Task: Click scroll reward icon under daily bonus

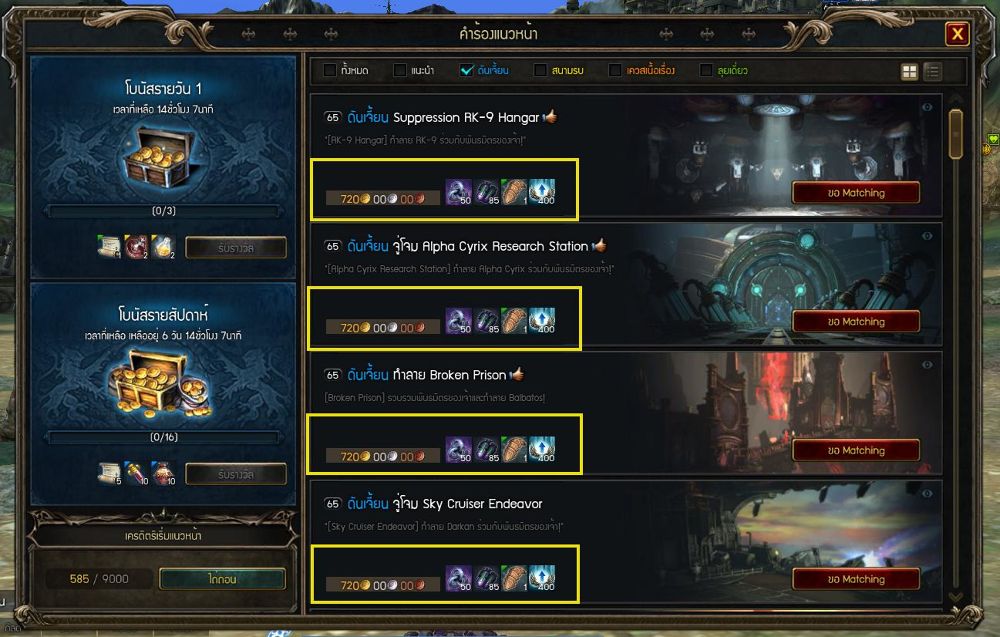Action: [x=109, y=247]
